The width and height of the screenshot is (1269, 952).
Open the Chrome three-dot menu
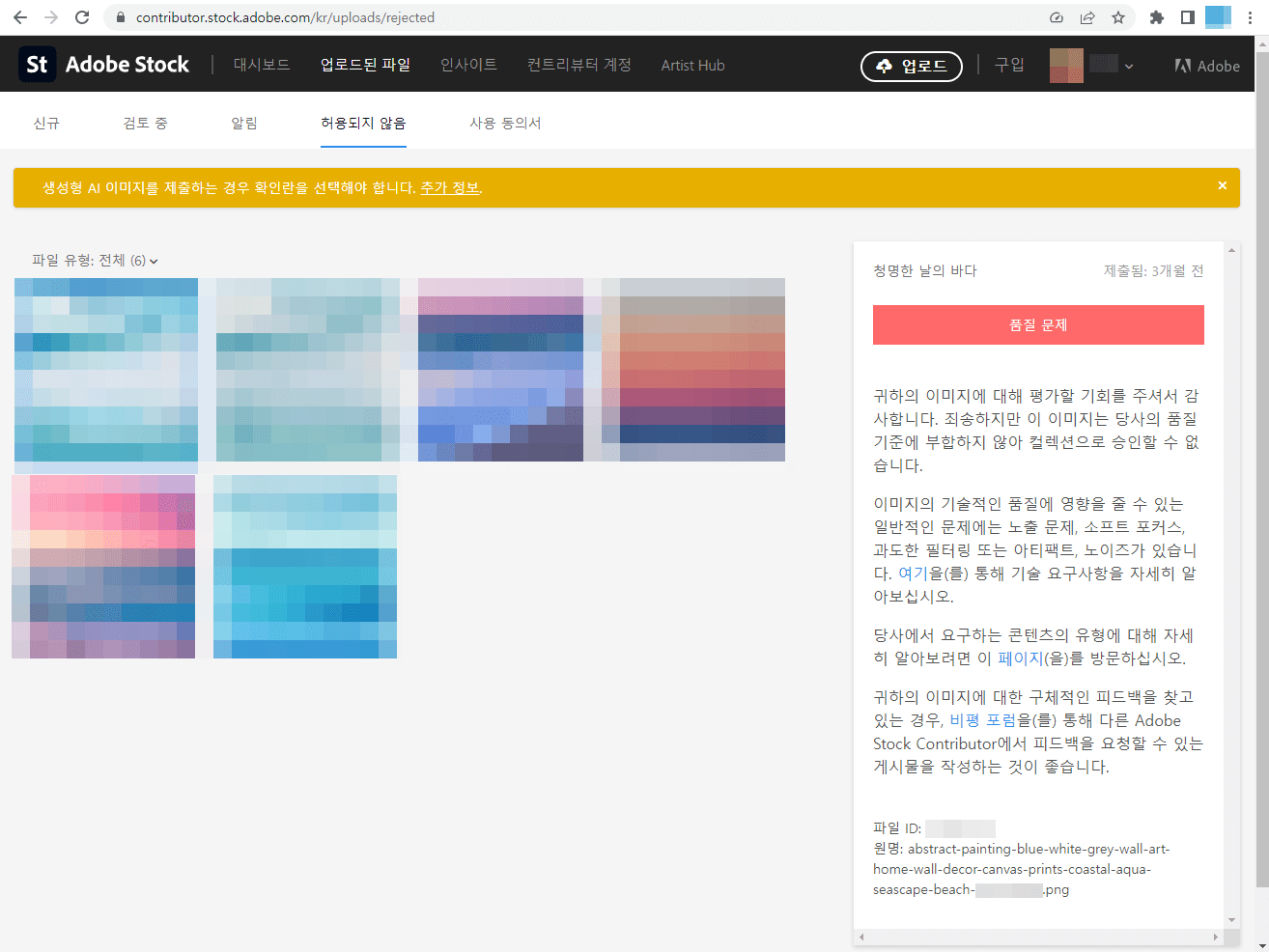point(1250,17)
